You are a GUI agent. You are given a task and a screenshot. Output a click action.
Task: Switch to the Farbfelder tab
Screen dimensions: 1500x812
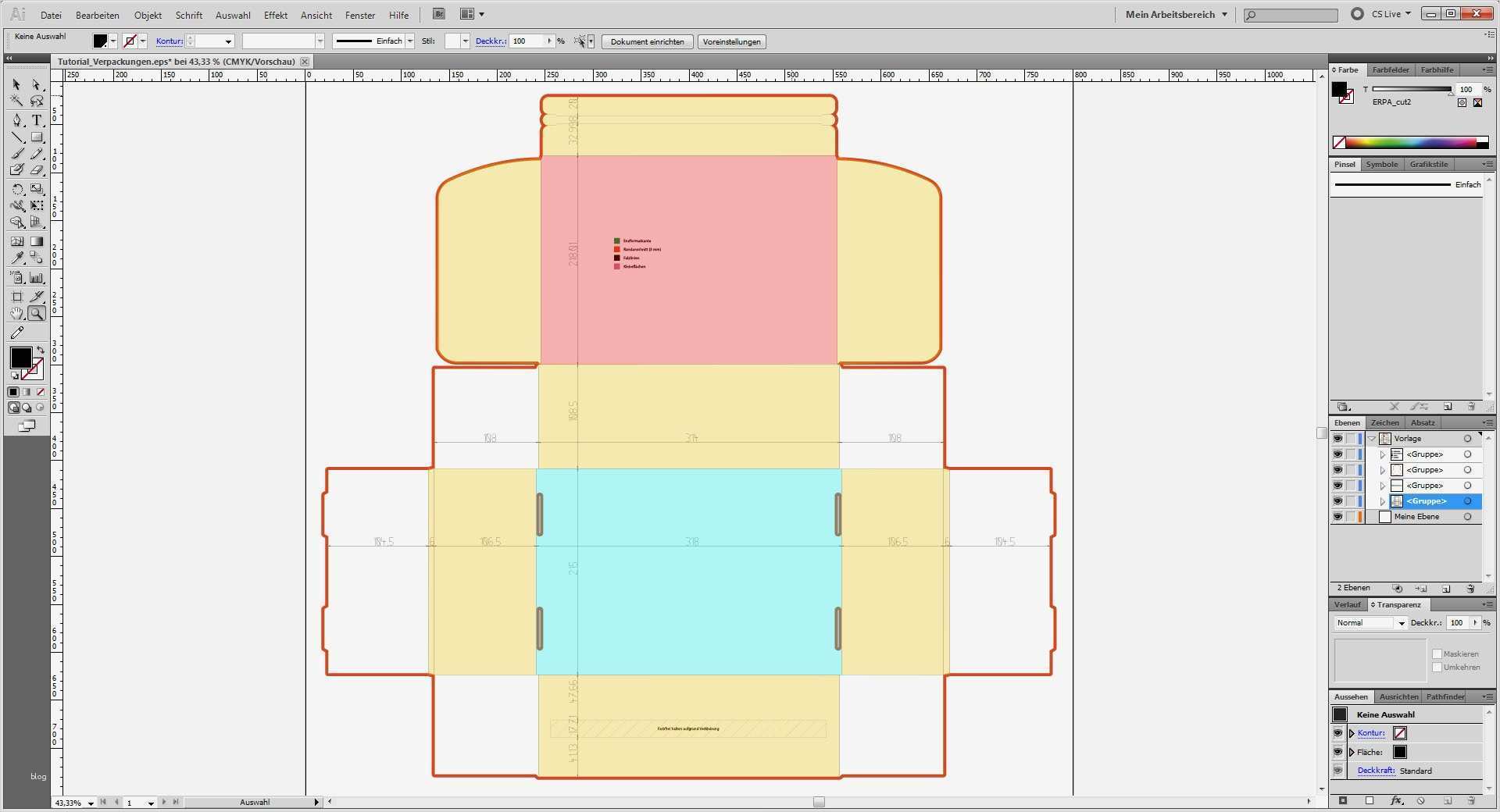[1391, 69]
